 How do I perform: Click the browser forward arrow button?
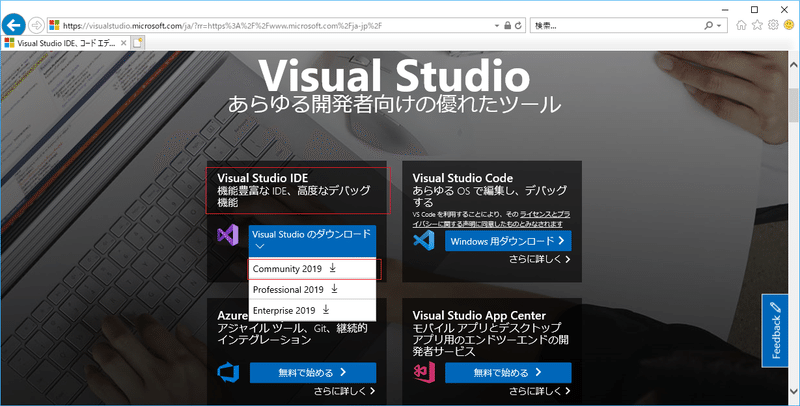pos(36,25)
